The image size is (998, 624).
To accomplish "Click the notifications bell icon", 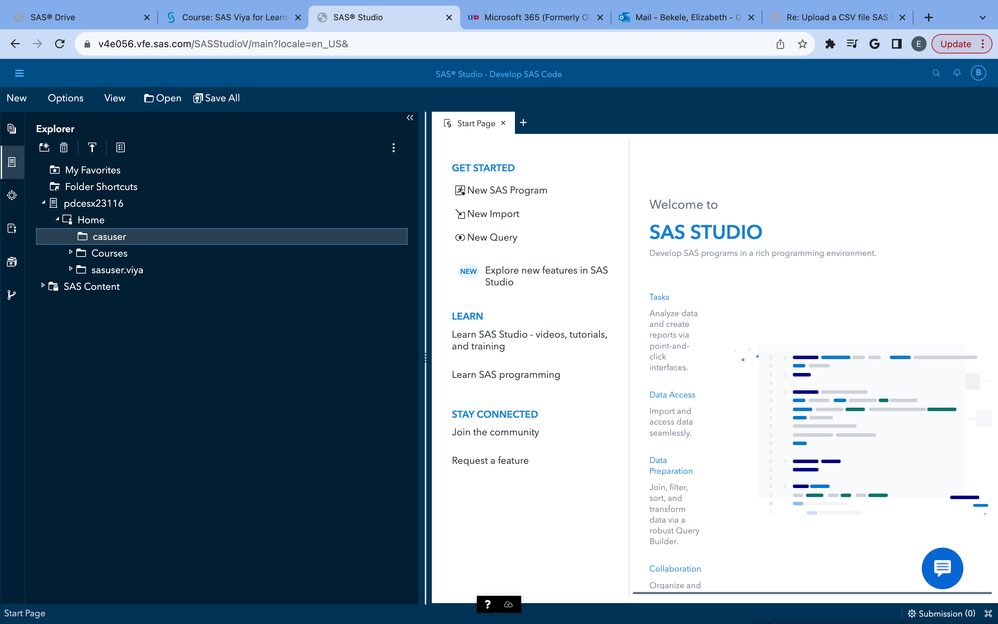I will coord(957,73).
